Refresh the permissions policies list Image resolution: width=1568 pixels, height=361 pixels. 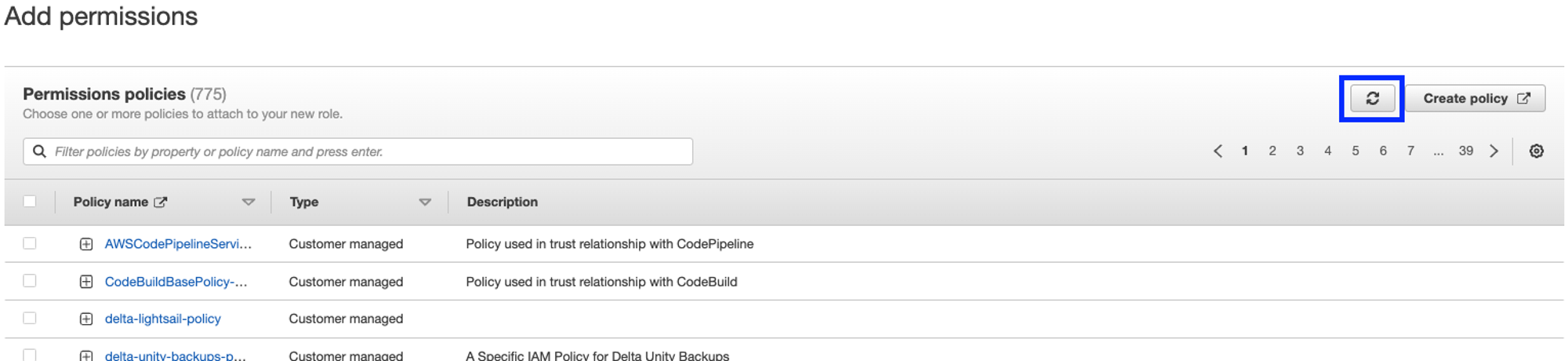[1371, 98]
